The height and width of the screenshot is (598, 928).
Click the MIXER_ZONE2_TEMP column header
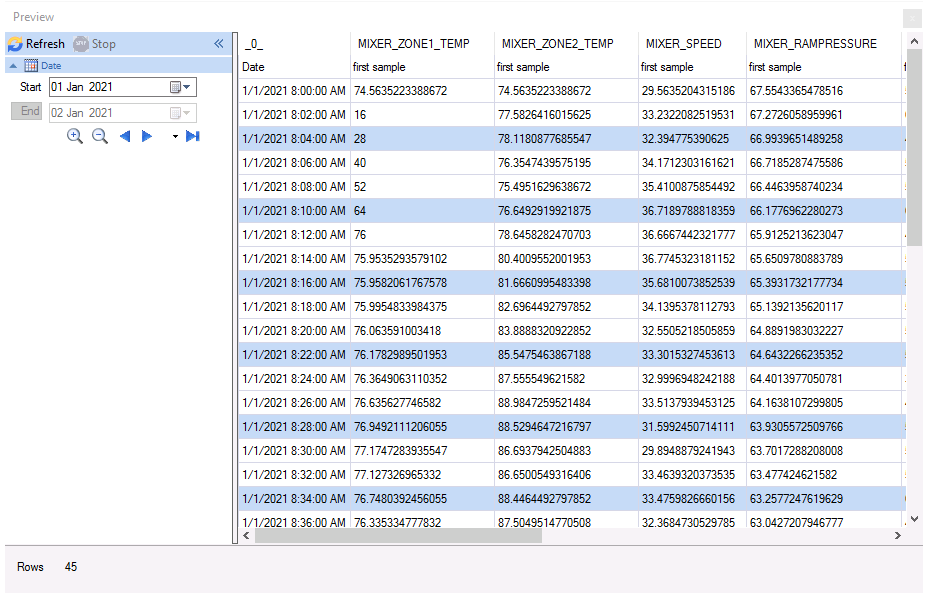click(558, 44)
